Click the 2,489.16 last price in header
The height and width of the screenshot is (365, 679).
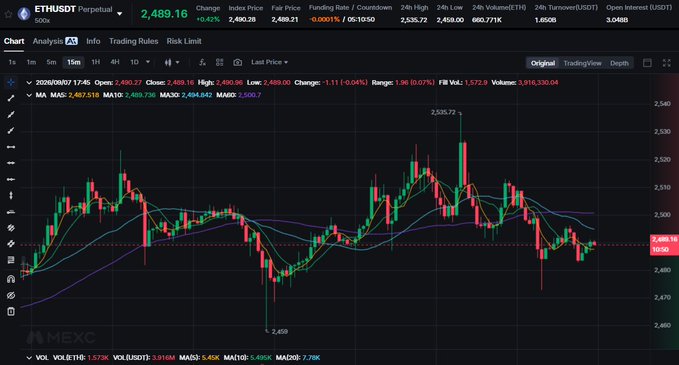[x=164, y=14]
